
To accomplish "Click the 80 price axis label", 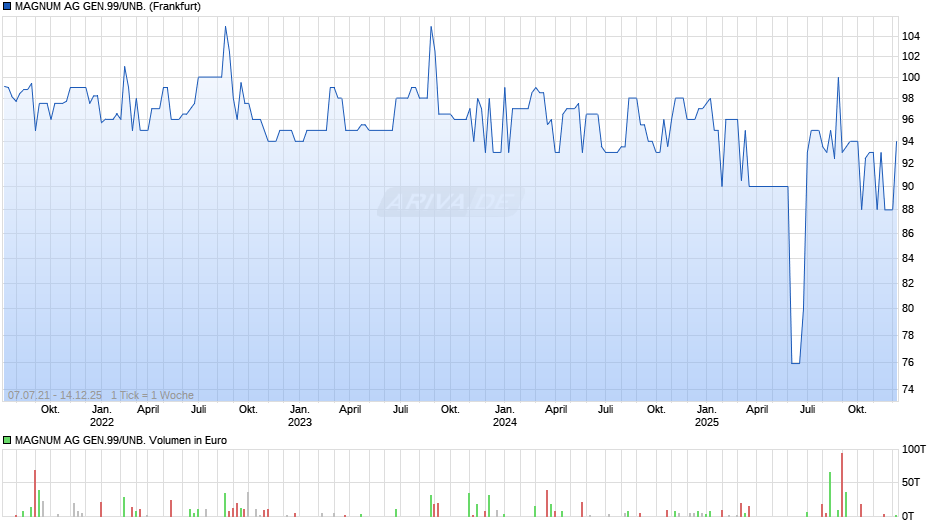I will coord(908,308).
